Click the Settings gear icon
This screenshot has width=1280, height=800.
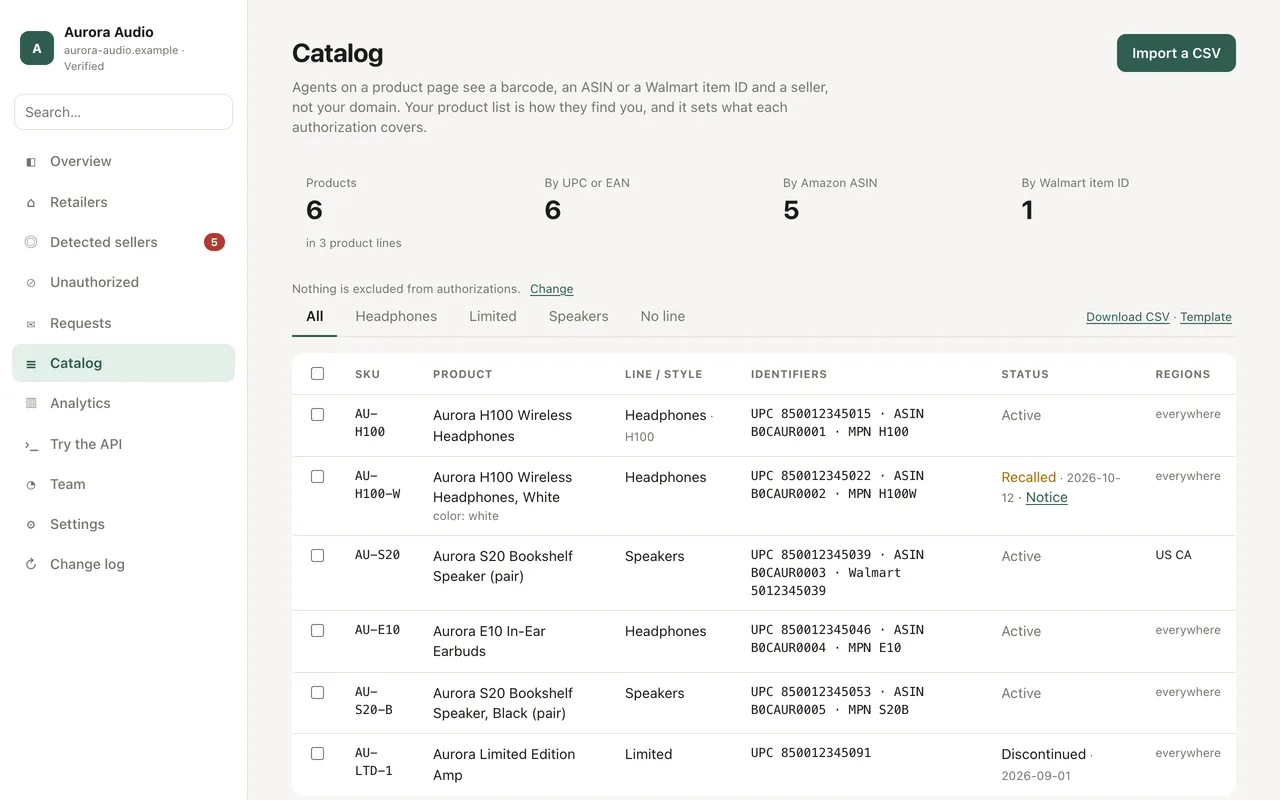tap(31, 525)
